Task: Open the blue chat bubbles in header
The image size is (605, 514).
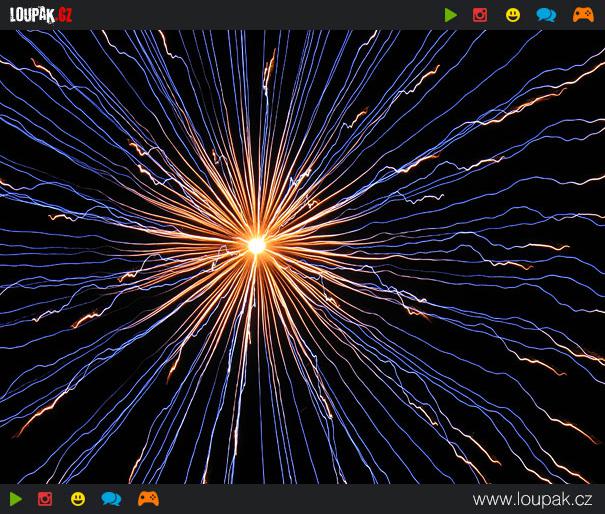Action: (546, 15)
